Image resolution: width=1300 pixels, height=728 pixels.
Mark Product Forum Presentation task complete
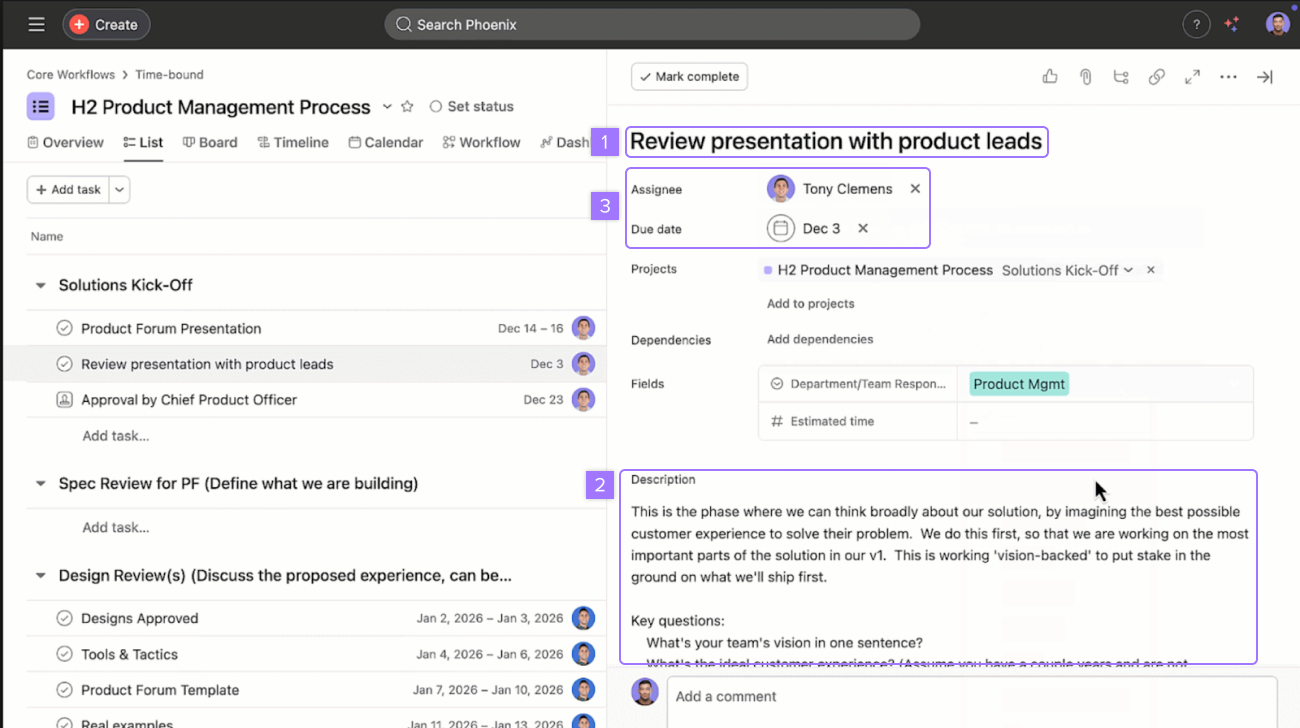[64, 328]
